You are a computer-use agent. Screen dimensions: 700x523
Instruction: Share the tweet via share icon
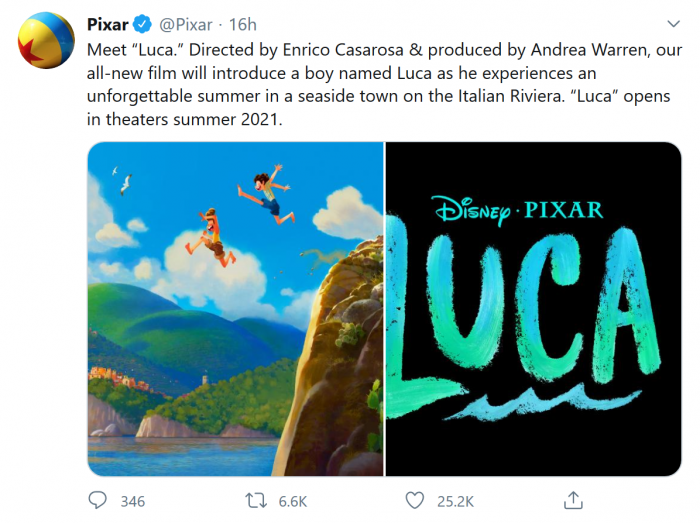coord(573,498)
